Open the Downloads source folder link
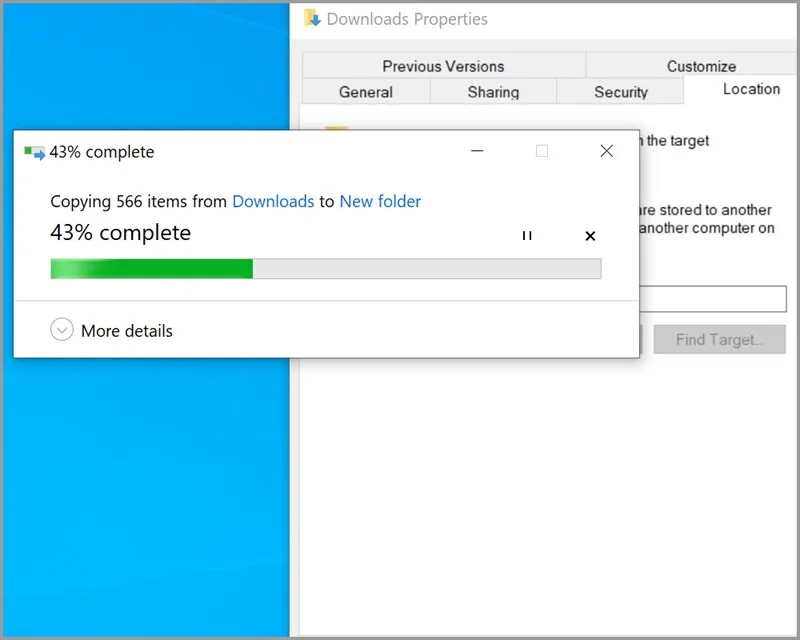Viewport: 800px width, 640px height. [273, 201]
